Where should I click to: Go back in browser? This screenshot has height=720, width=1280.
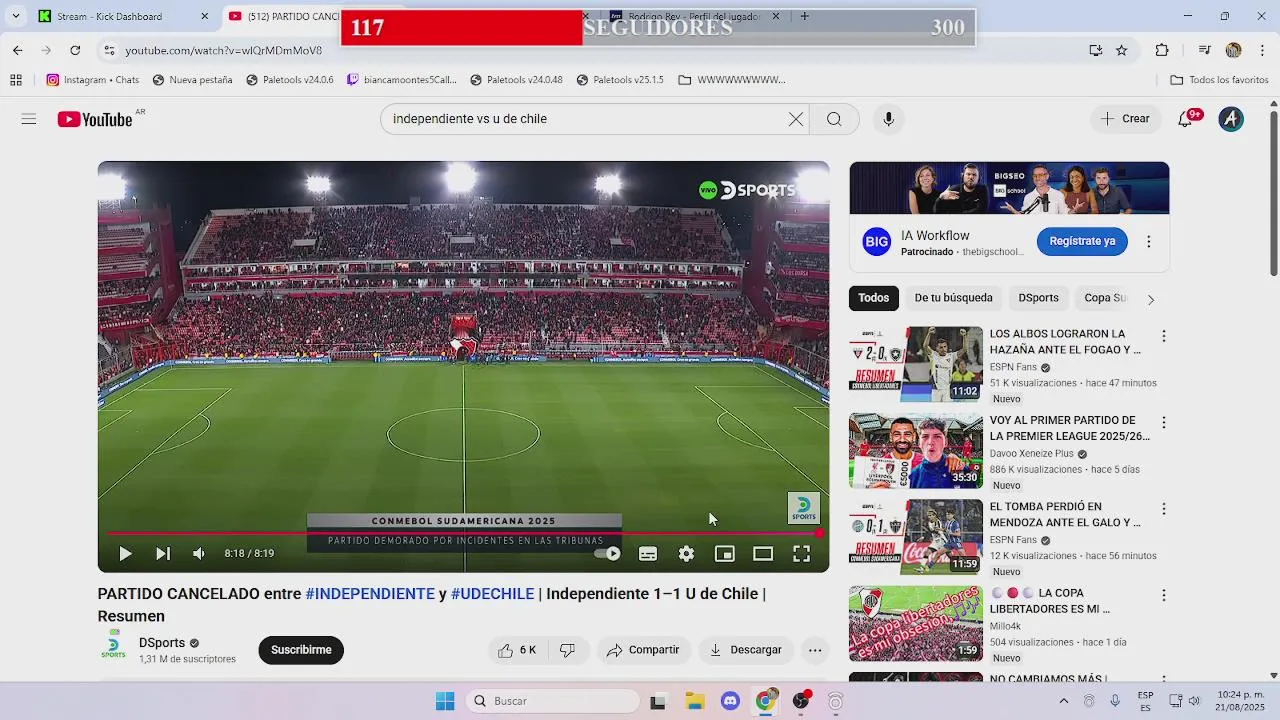pos(18,50)
